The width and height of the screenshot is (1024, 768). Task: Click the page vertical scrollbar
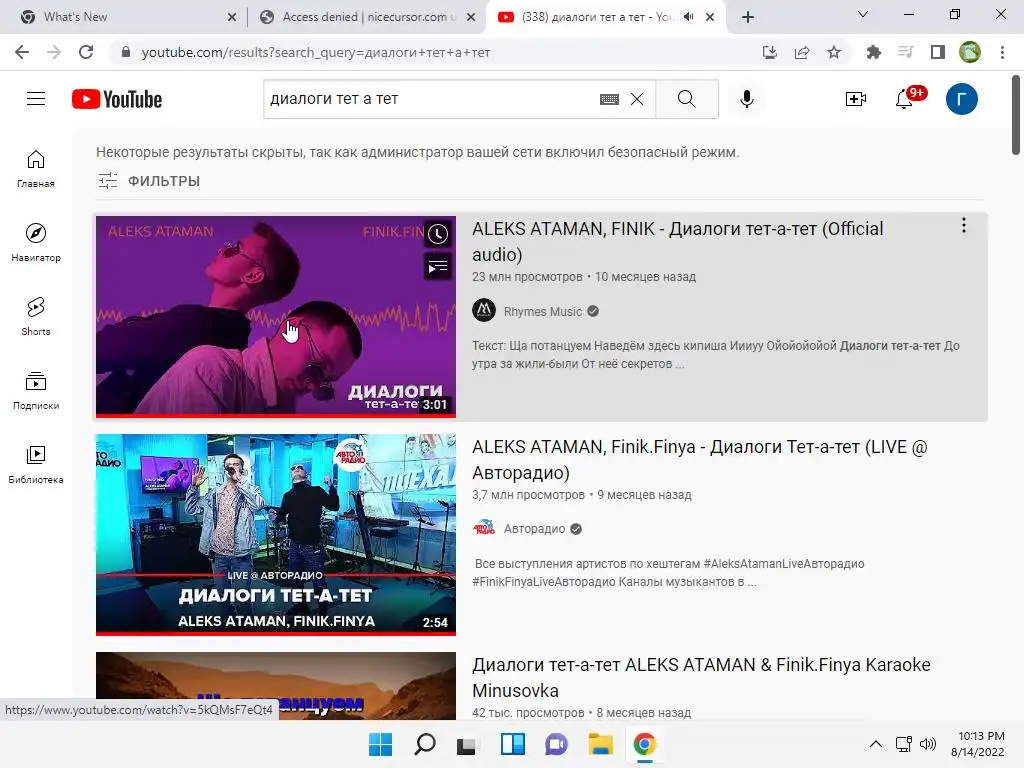pos(1016,115)
